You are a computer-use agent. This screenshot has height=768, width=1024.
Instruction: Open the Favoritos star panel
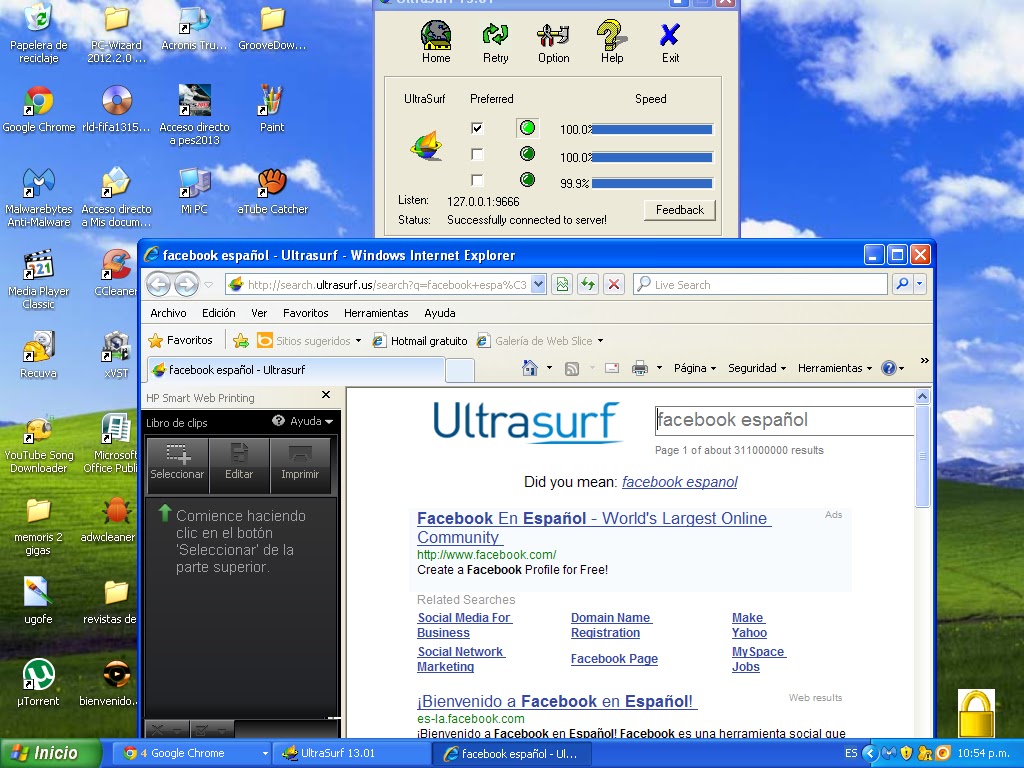click(181, 340)
